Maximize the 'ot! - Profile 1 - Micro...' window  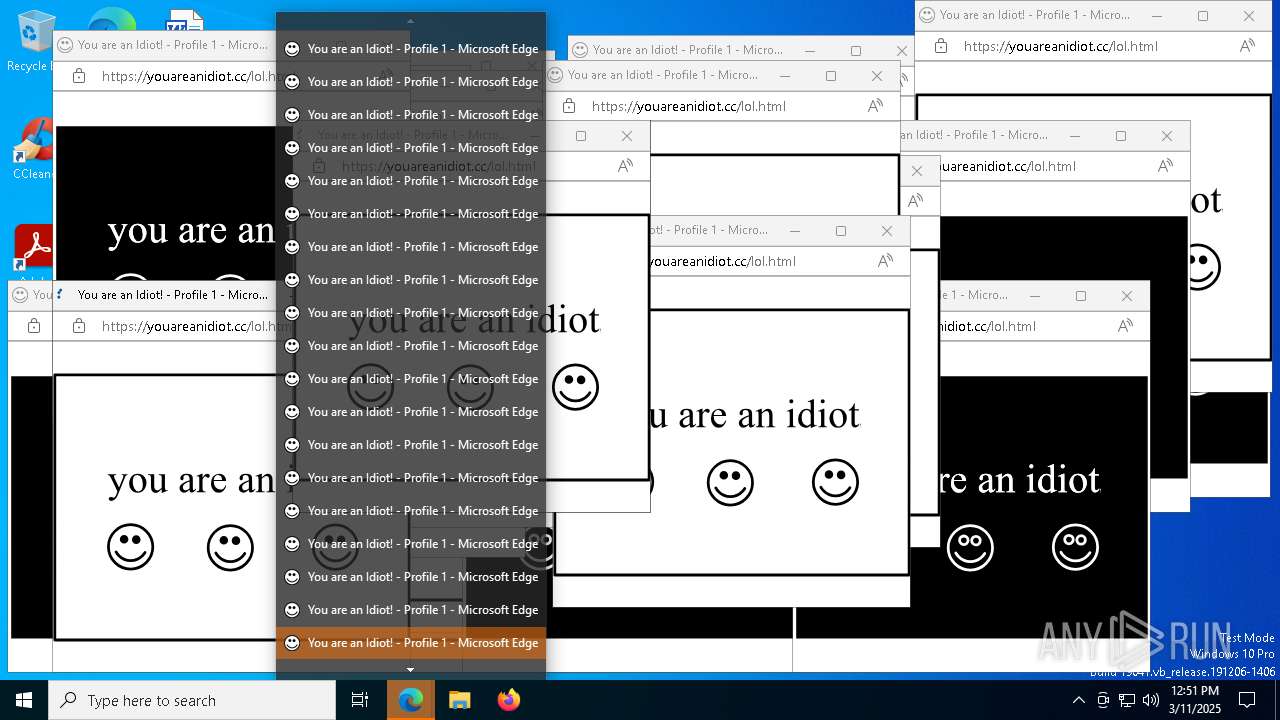point(841,230)
